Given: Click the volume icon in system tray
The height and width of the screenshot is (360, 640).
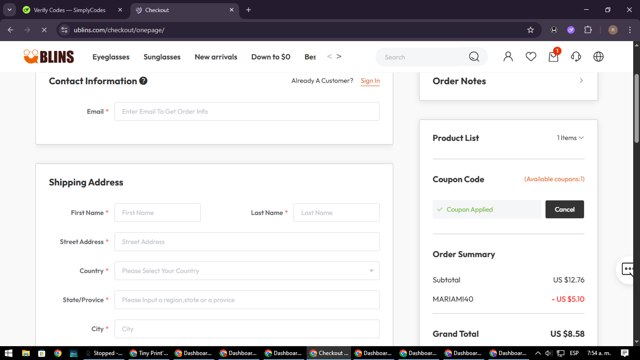Looking at the screenshot, I should (548, 353).
